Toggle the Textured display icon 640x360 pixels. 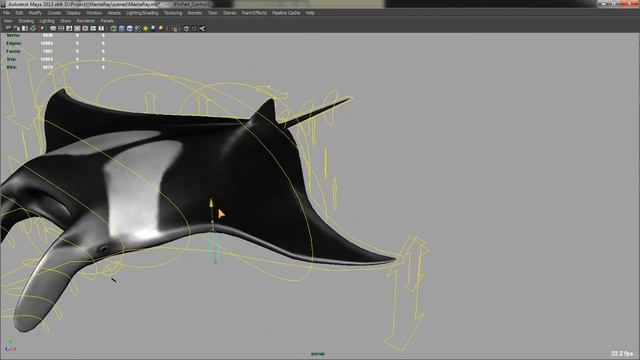pyautogui.click(x=138, y=29)
